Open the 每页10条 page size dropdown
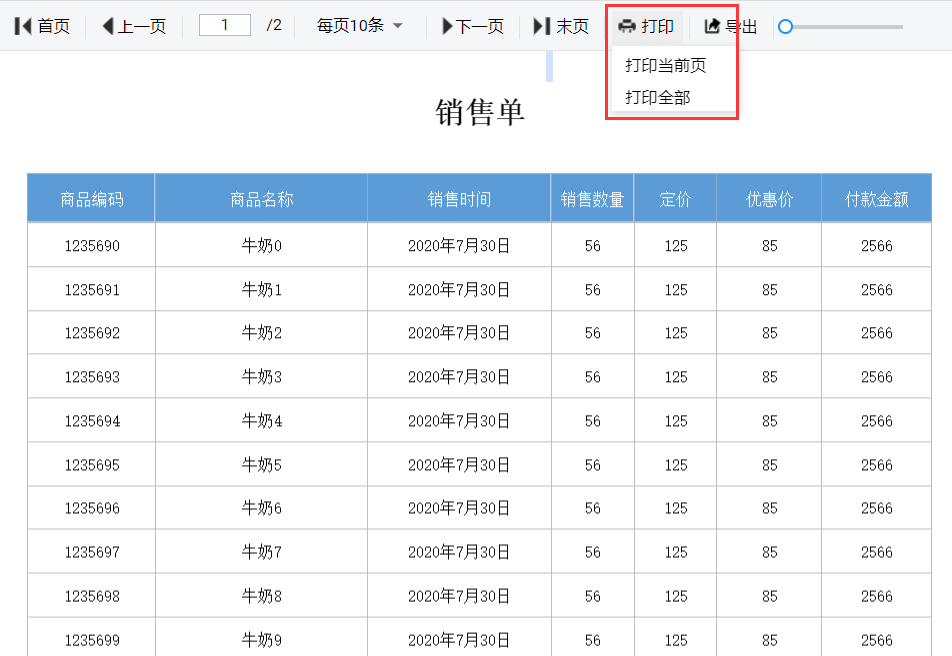 tap(359, 26)
